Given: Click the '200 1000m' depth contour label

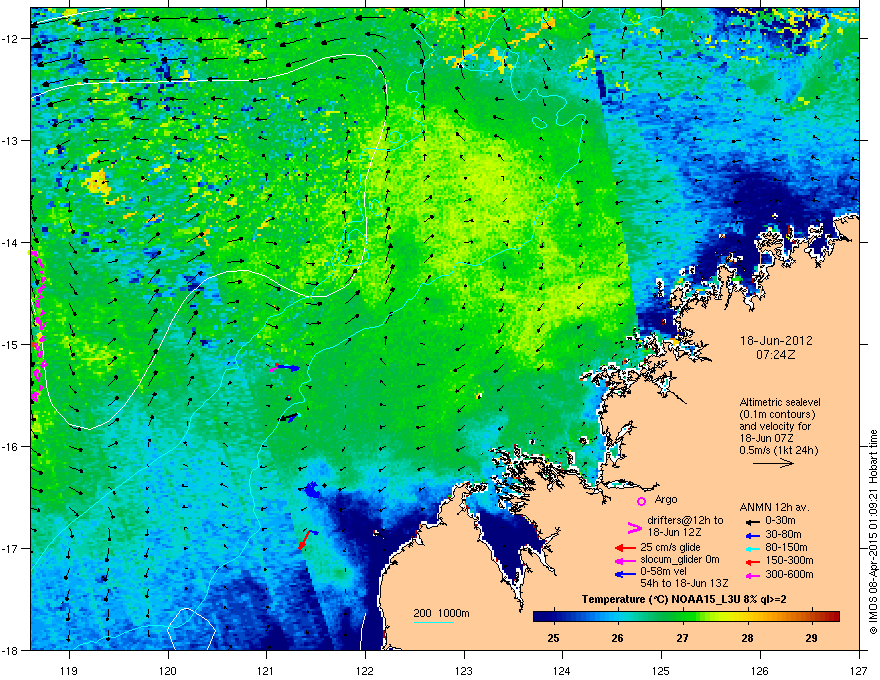Looking at the screenshot, I should pyautogui.click(x=441, y=613).
